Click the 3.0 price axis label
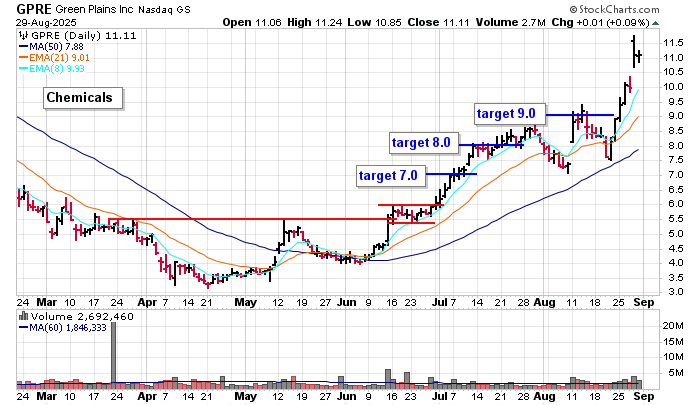Viewport: 700px width, 405px height. click(675, 292)
